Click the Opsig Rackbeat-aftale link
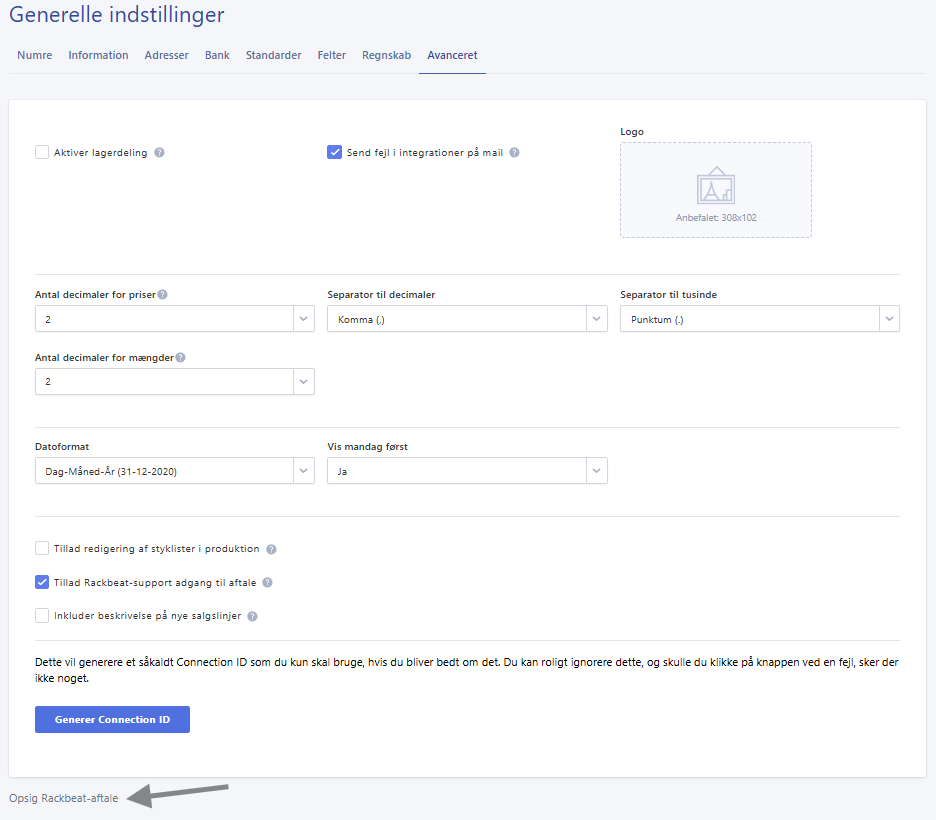Screen dimensions: 936x820 tap(63, 798)
